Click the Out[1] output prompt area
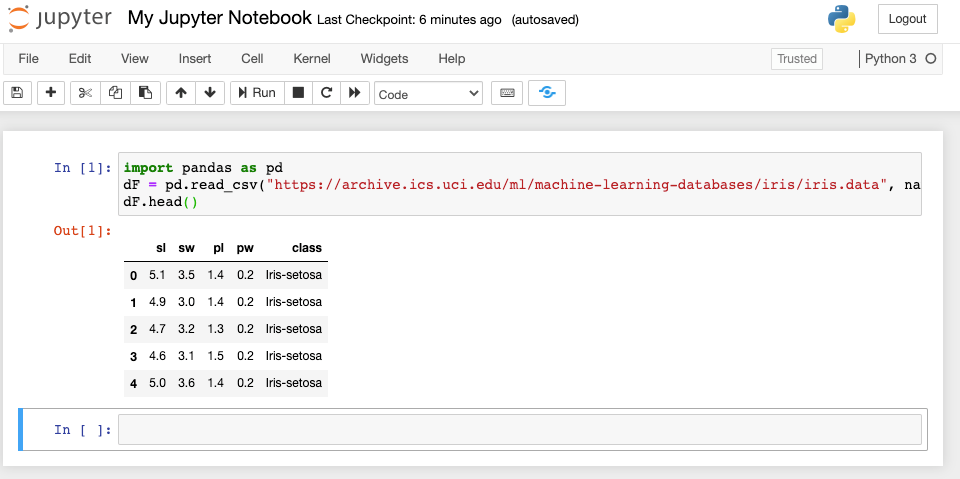The width and height of the screenshot is (960, 479). pyautogui.click(x=83, y=231)
